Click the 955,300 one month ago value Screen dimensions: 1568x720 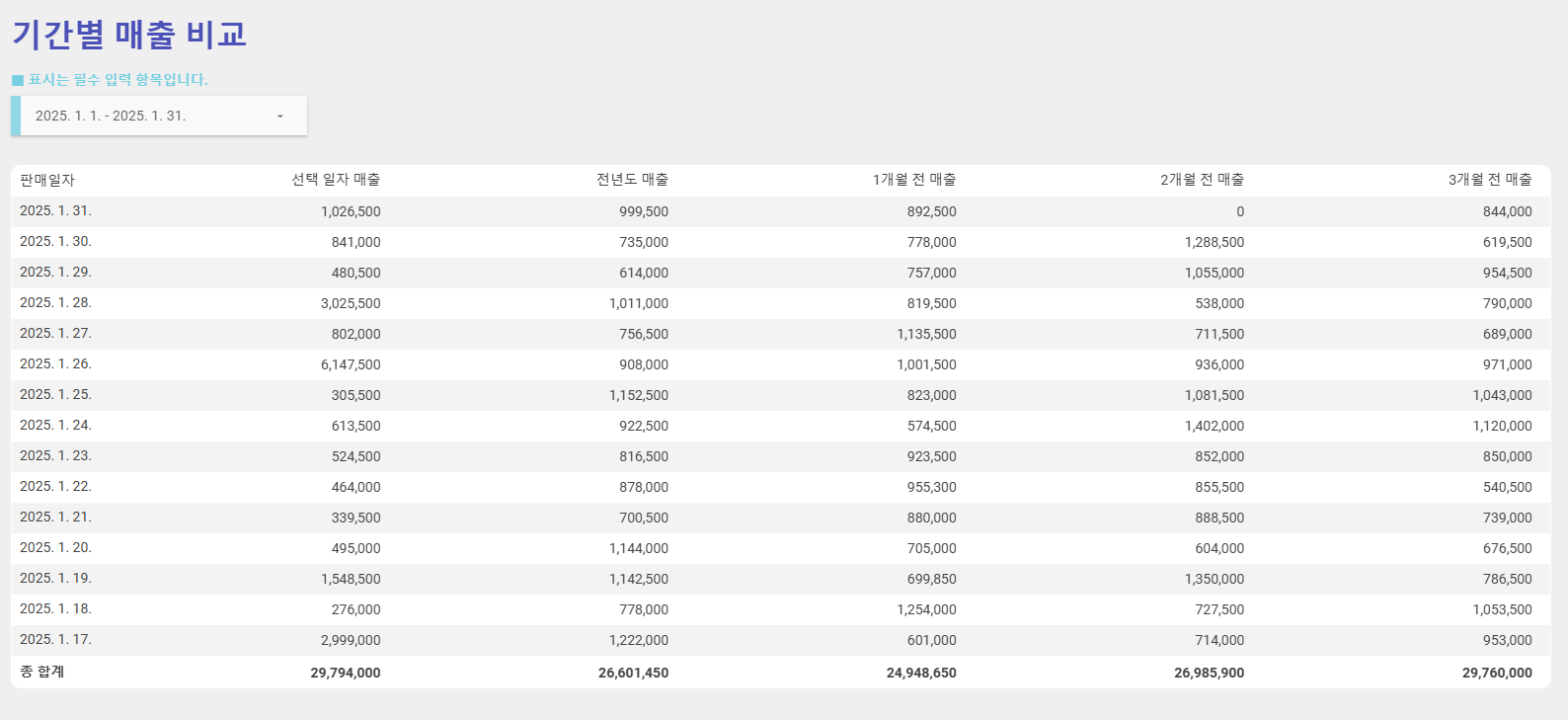(x=932, y=487)
